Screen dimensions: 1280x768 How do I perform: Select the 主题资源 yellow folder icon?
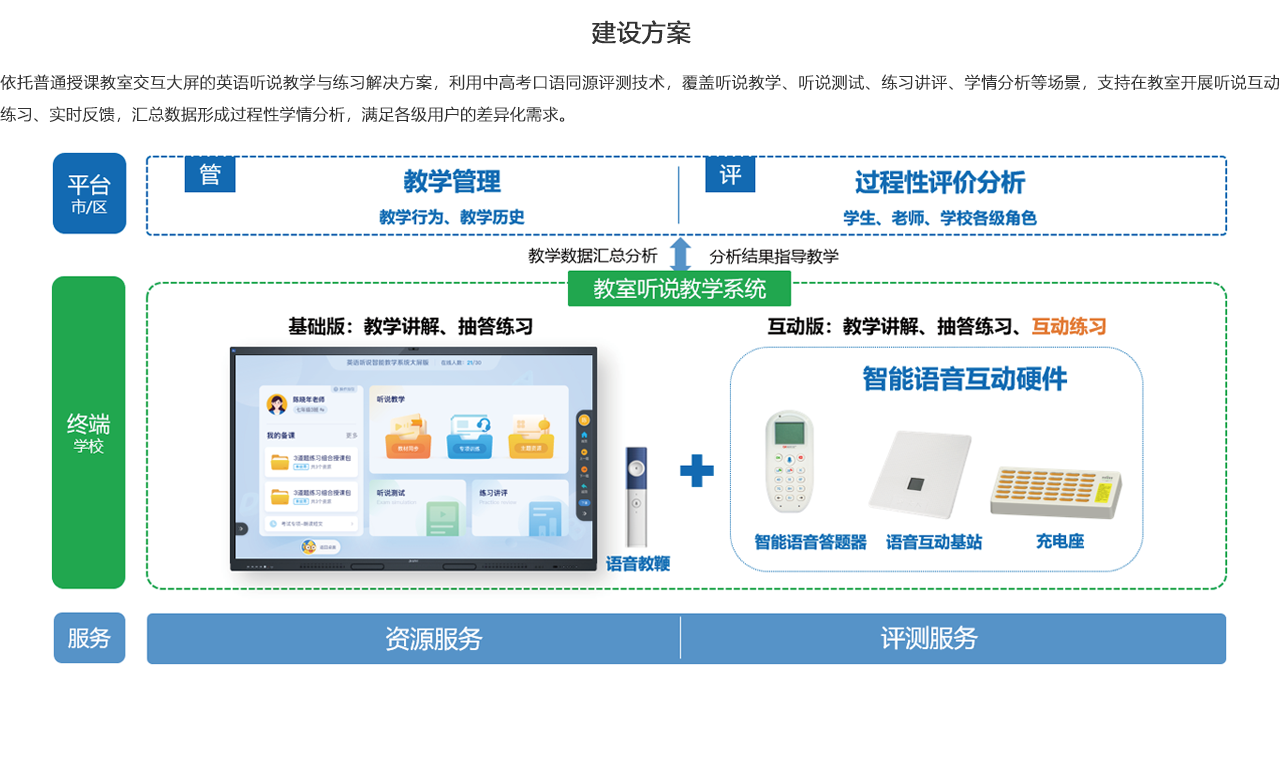[x=531, y=437]
